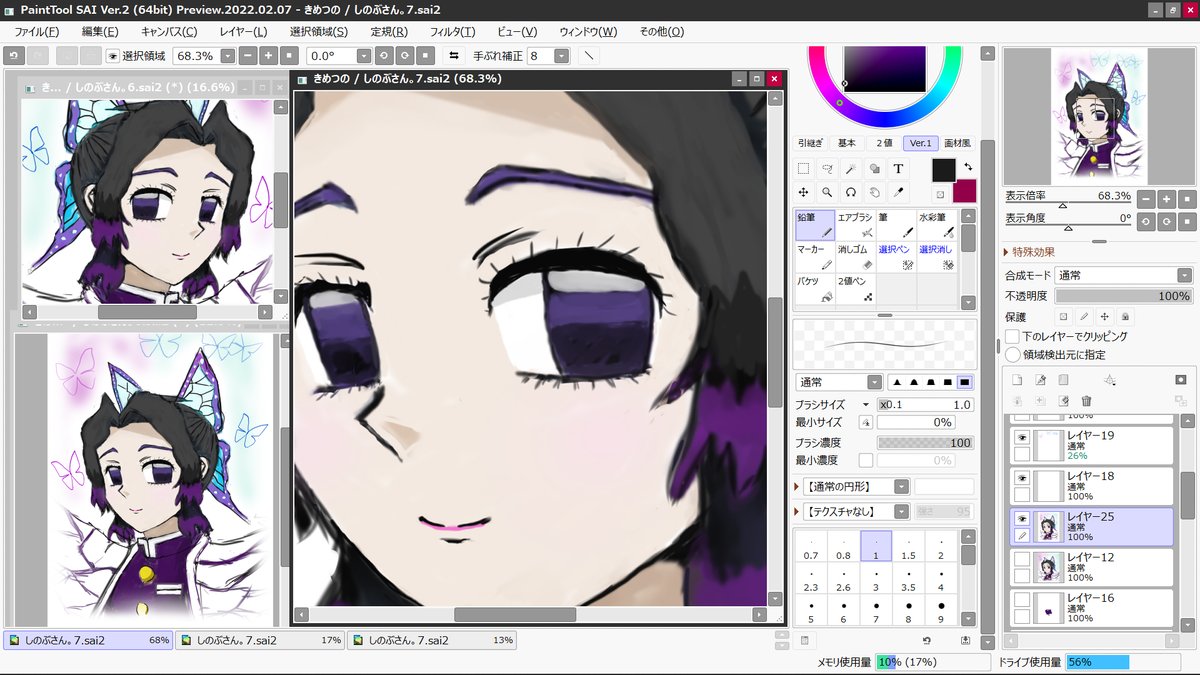Flip the view horizontally using toolbar icon
This screenshot has height=675, width=1200.
click(454, 56)
